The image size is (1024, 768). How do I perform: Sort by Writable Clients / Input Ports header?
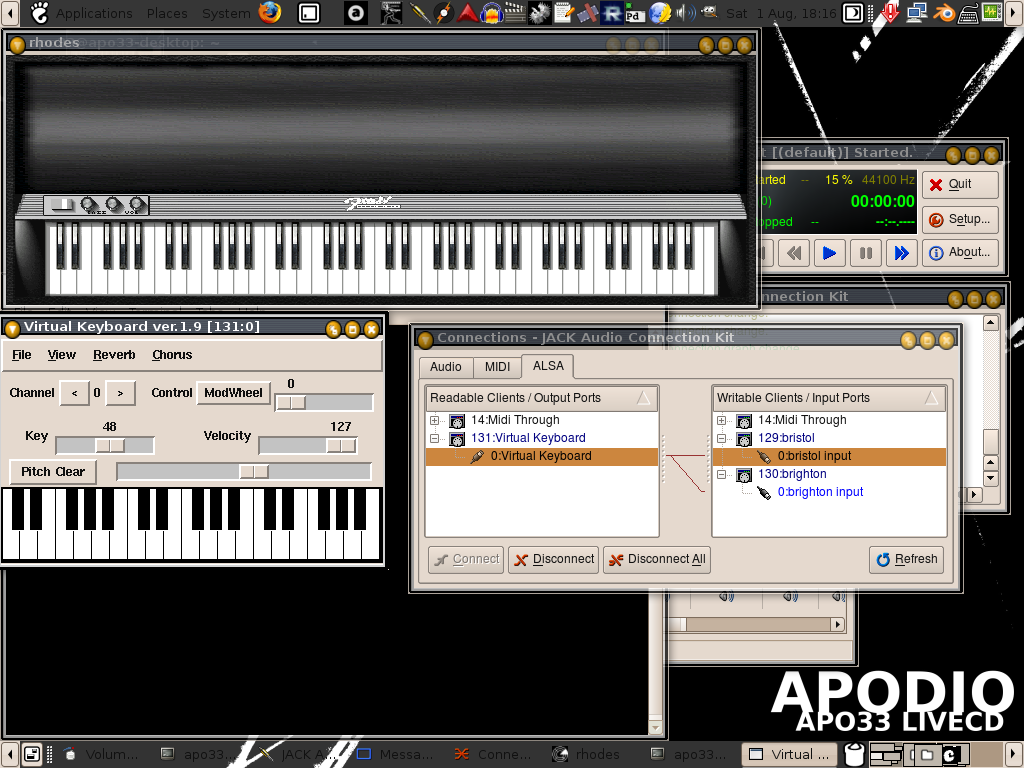coord(829,398)
